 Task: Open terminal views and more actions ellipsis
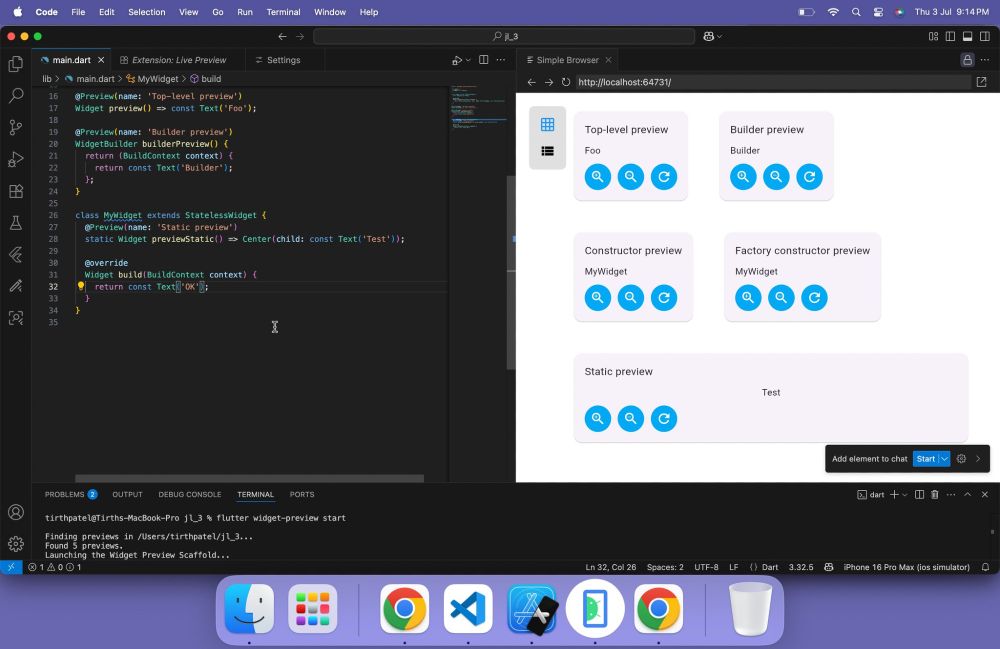point(951,495)
